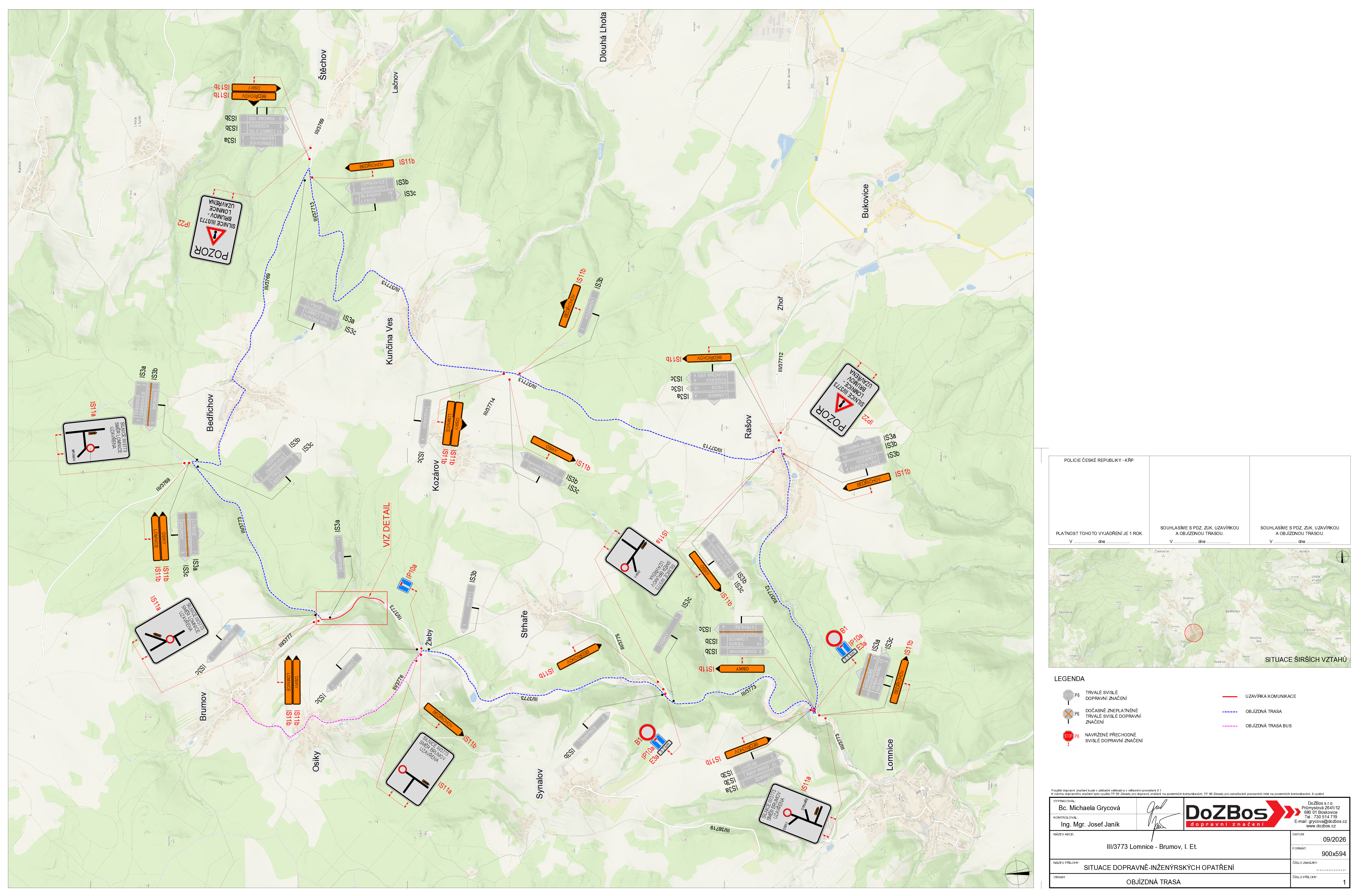Click the Dlouhá Lhota village label
This screenshot has height=896, width=1358.
click(603, 37)
